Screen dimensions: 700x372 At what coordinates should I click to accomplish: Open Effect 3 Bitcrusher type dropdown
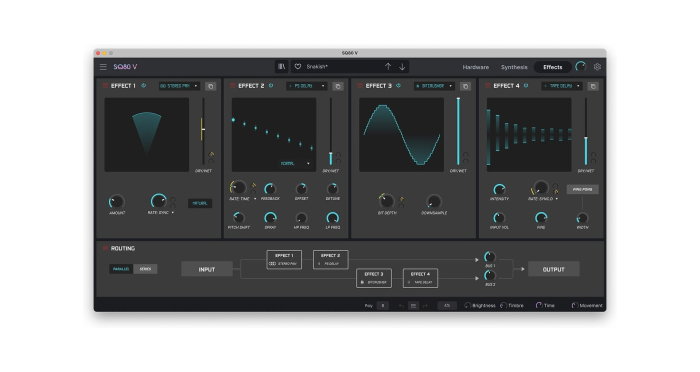(434, 86)
